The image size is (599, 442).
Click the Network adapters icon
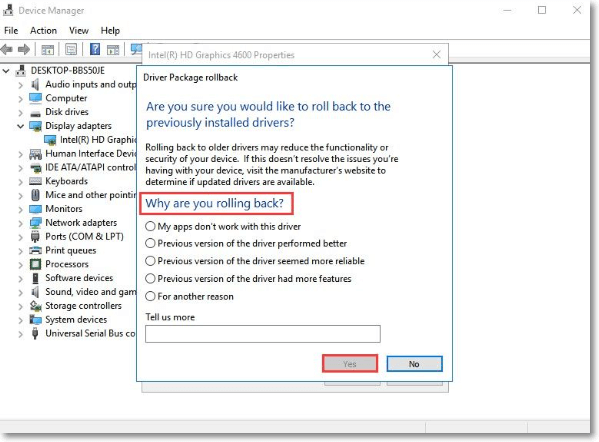[36, 223]
